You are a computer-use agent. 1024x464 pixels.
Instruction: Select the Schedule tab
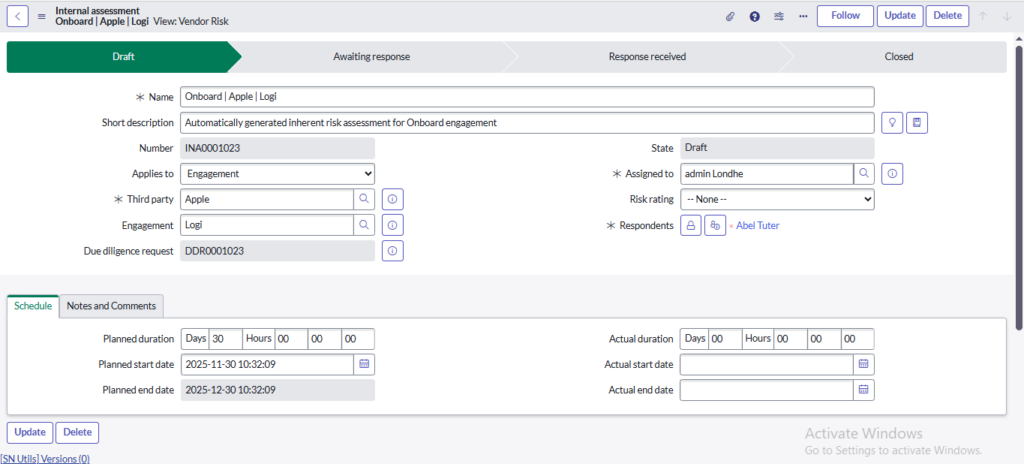33,306
